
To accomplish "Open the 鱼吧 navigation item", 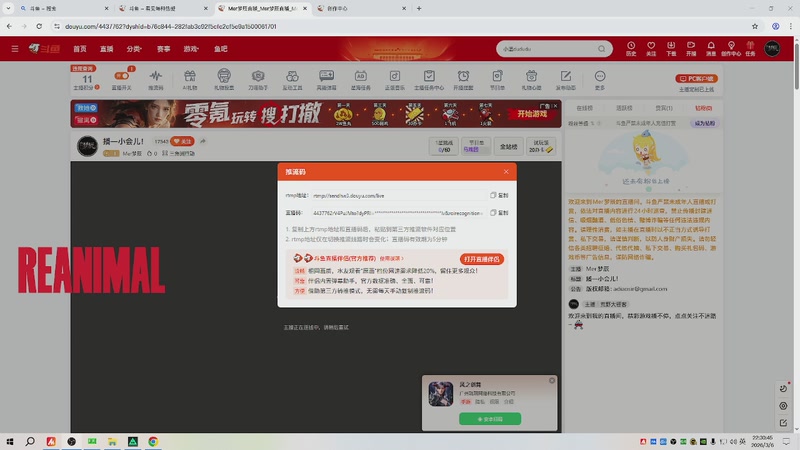I will tap(221, 49).
